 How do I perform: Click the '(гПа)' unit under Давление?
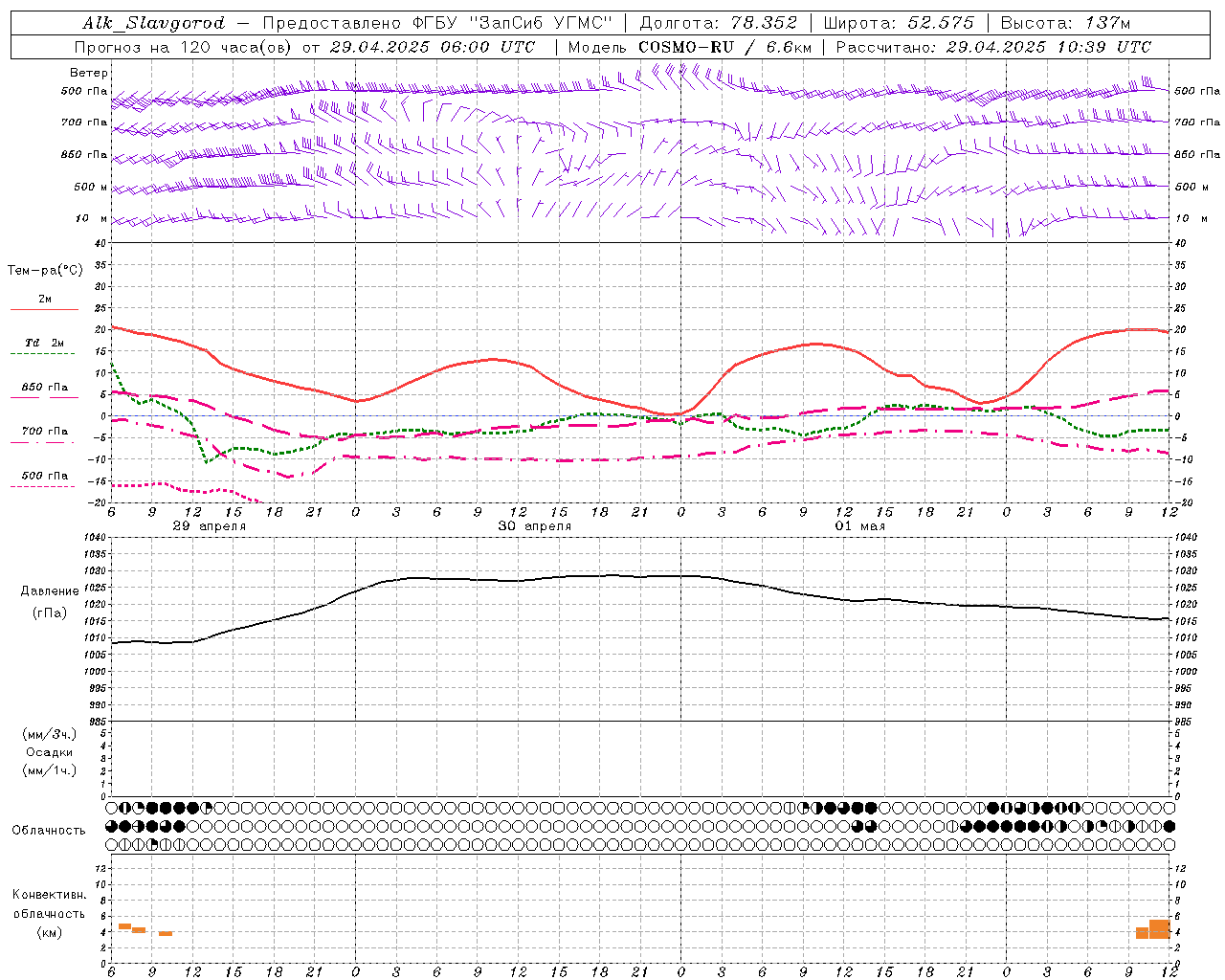coord(49,613)
